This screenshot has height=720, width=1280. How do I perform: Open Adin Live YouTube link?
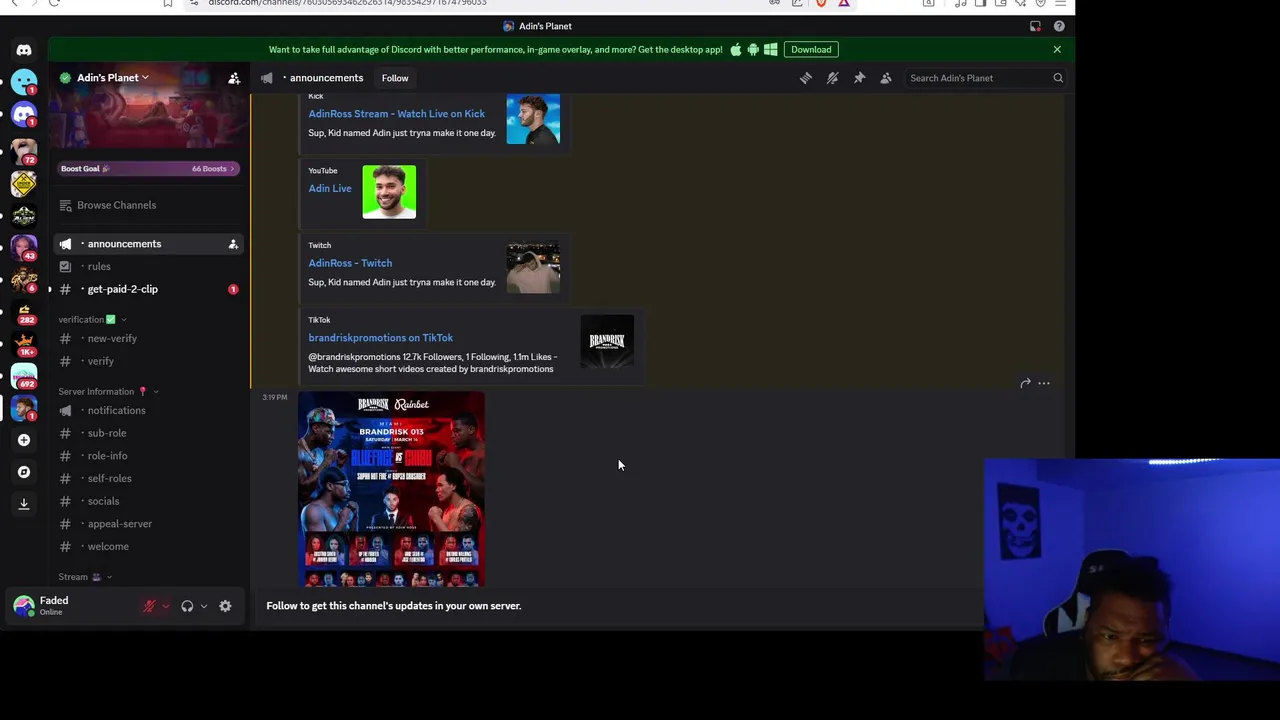click(330, 188)
